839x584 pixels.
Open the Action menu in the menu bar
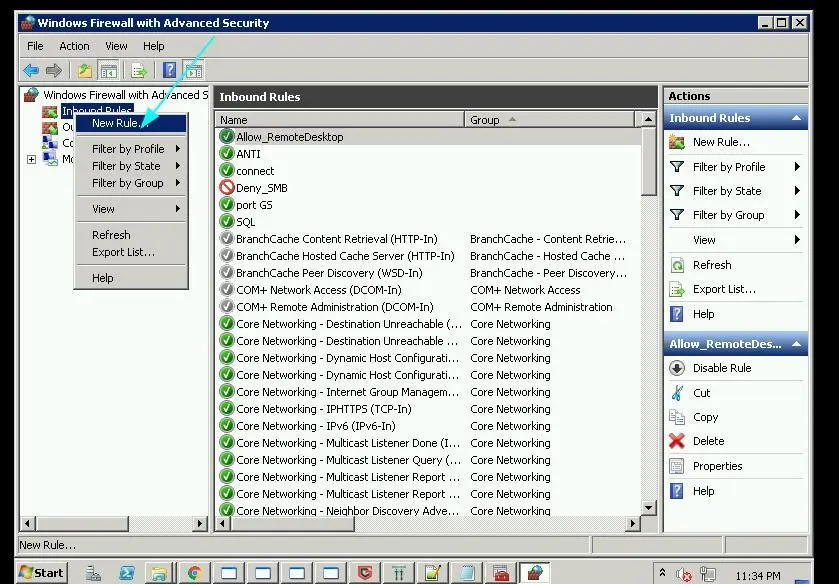pos(74,46)
